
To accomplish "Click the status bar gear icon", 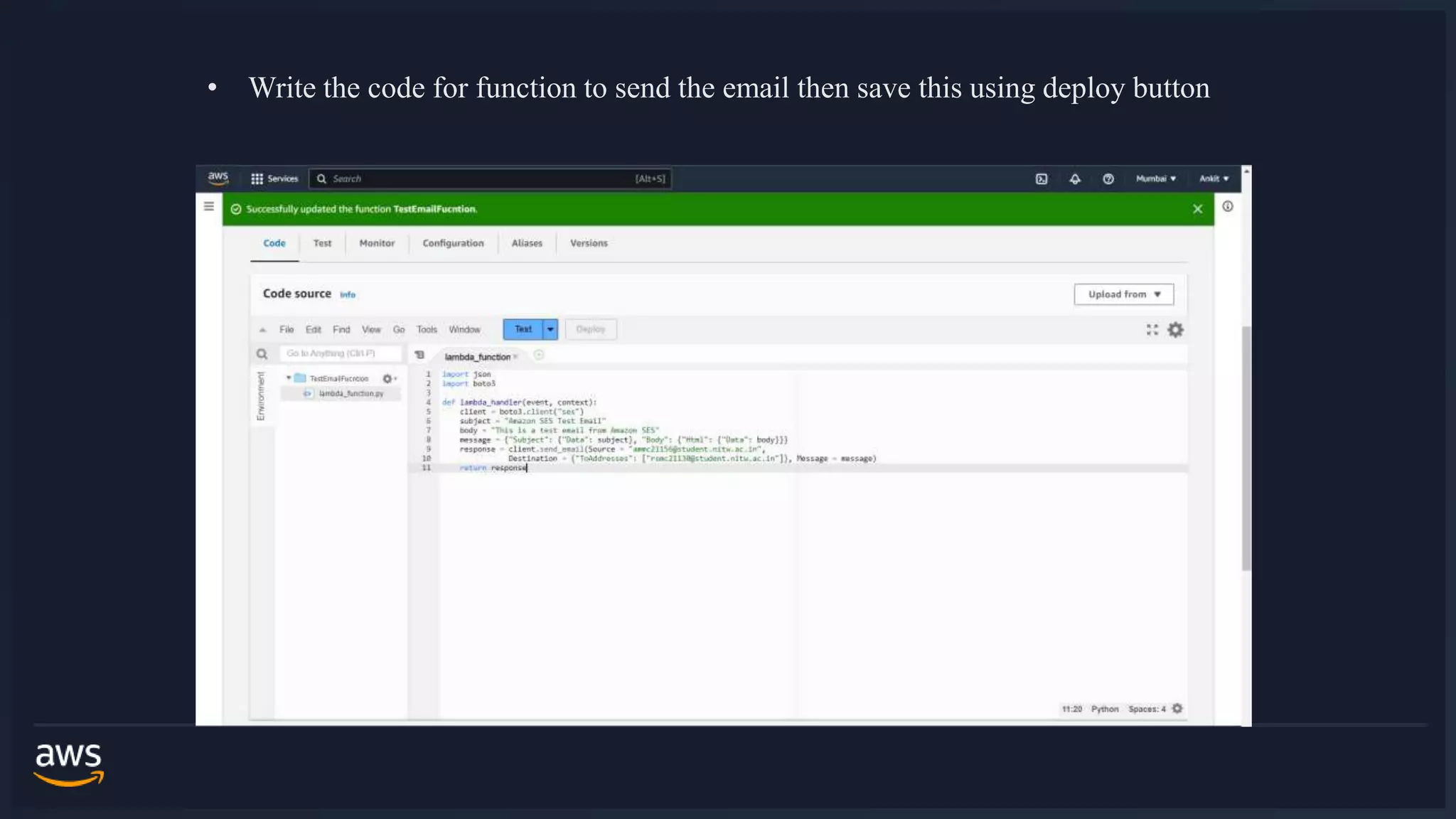I will 1177,709.
